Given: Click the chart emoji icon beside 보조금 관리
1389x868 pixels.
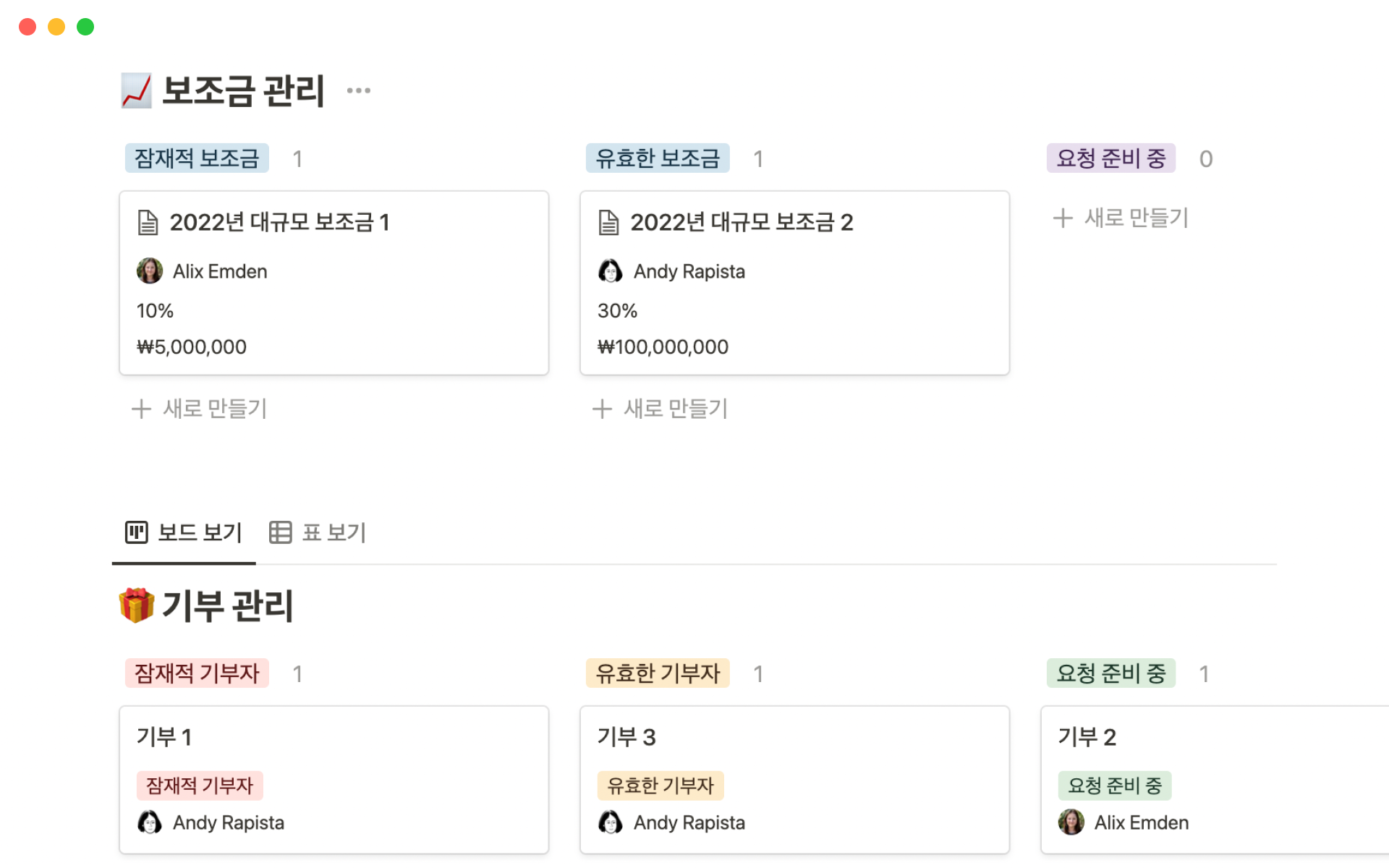Looking at the screenshot, I should (x=136, y=91).
